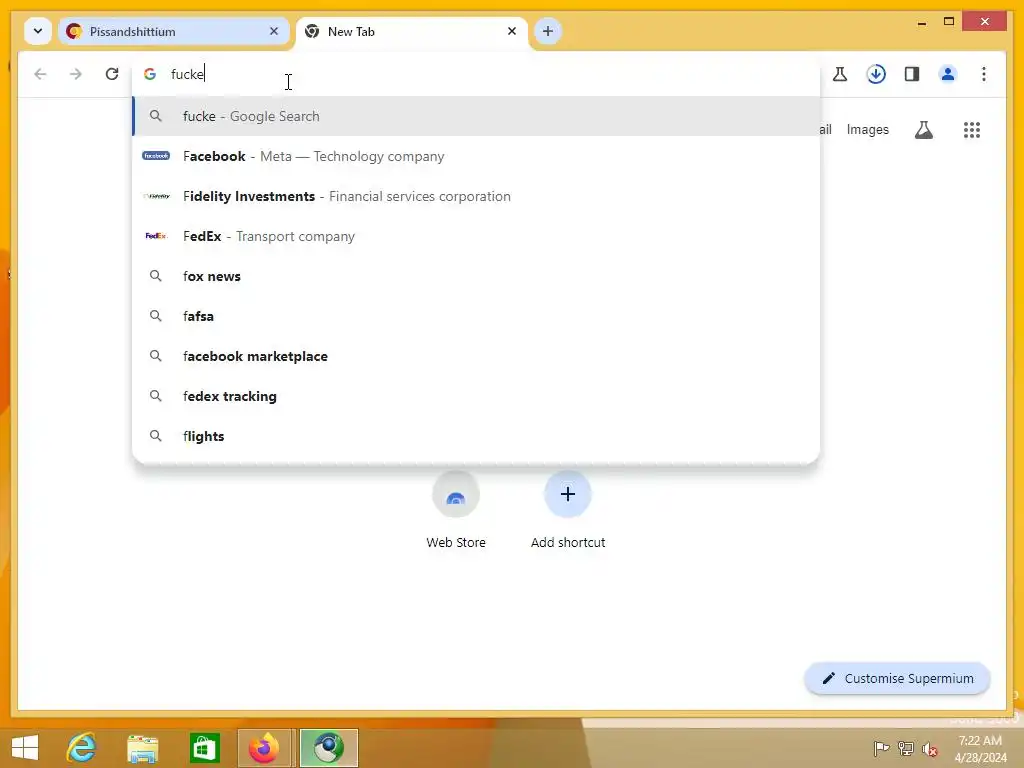The image size is (1024, 768).
Task: Switch to the Pissandshittium tab
Action: 174,31
